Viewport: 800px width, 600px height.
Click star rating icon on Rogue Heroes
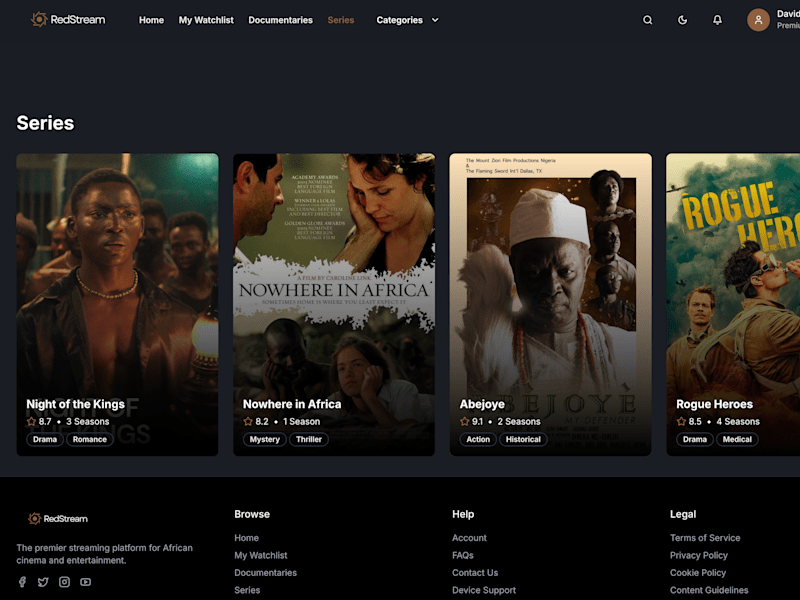point(681,421)
